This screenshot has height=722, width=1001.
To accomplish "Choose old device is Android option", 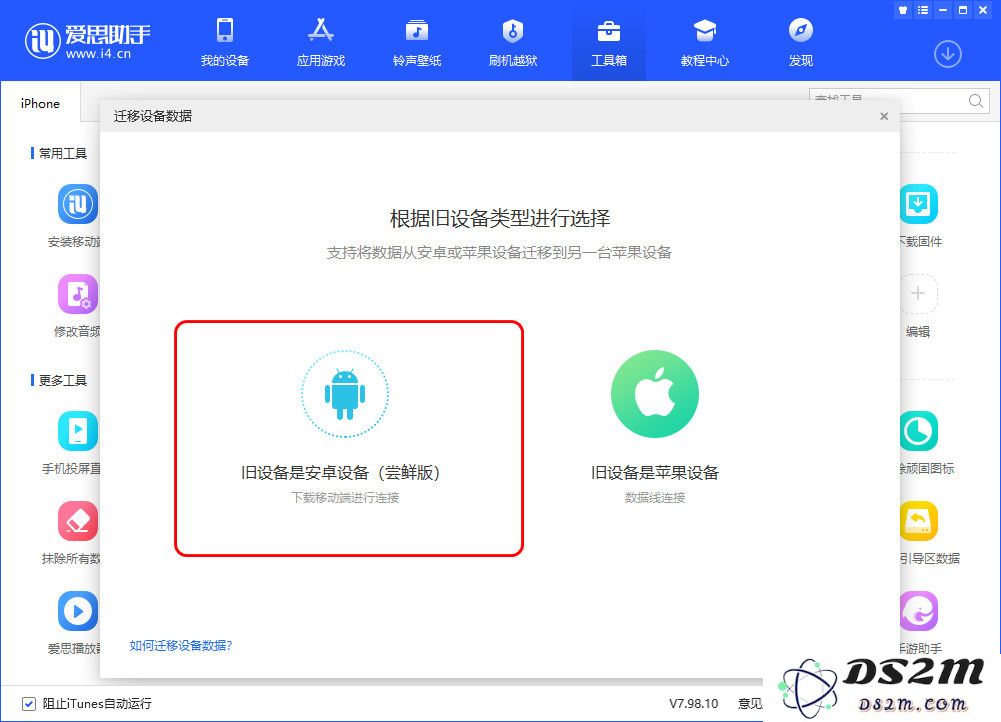I will click(x=349, y=439).
